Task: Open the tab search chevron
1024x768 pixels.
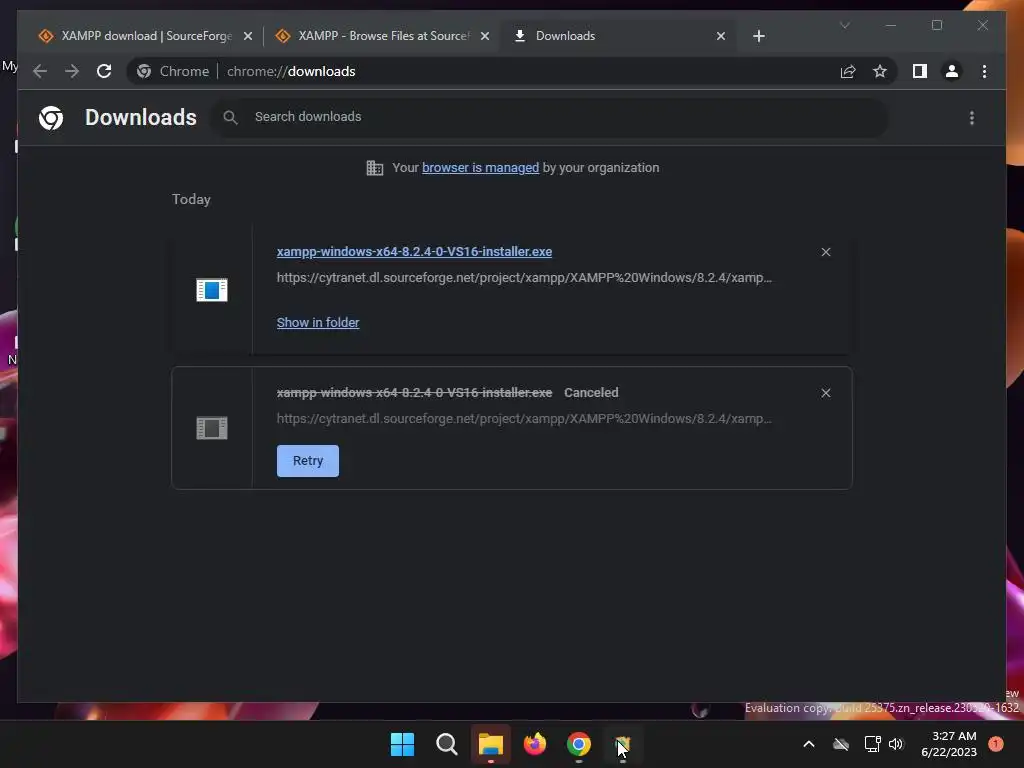Action: pos(844,25)
